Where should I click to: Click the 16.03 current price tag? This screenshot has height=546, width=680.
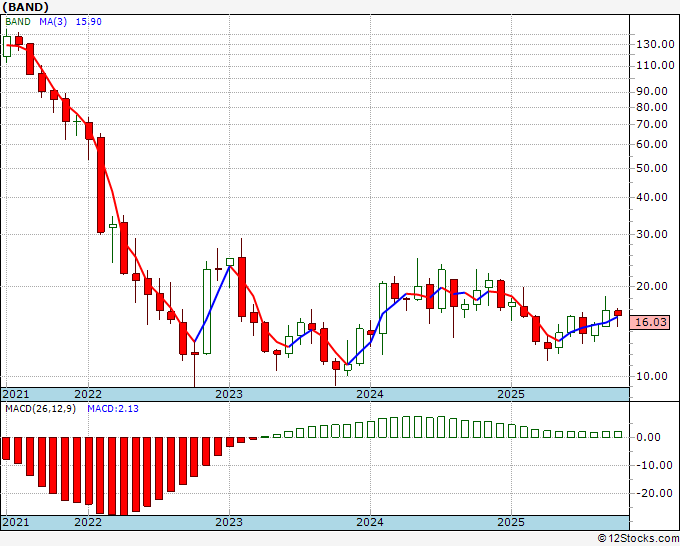pos(650,322)
